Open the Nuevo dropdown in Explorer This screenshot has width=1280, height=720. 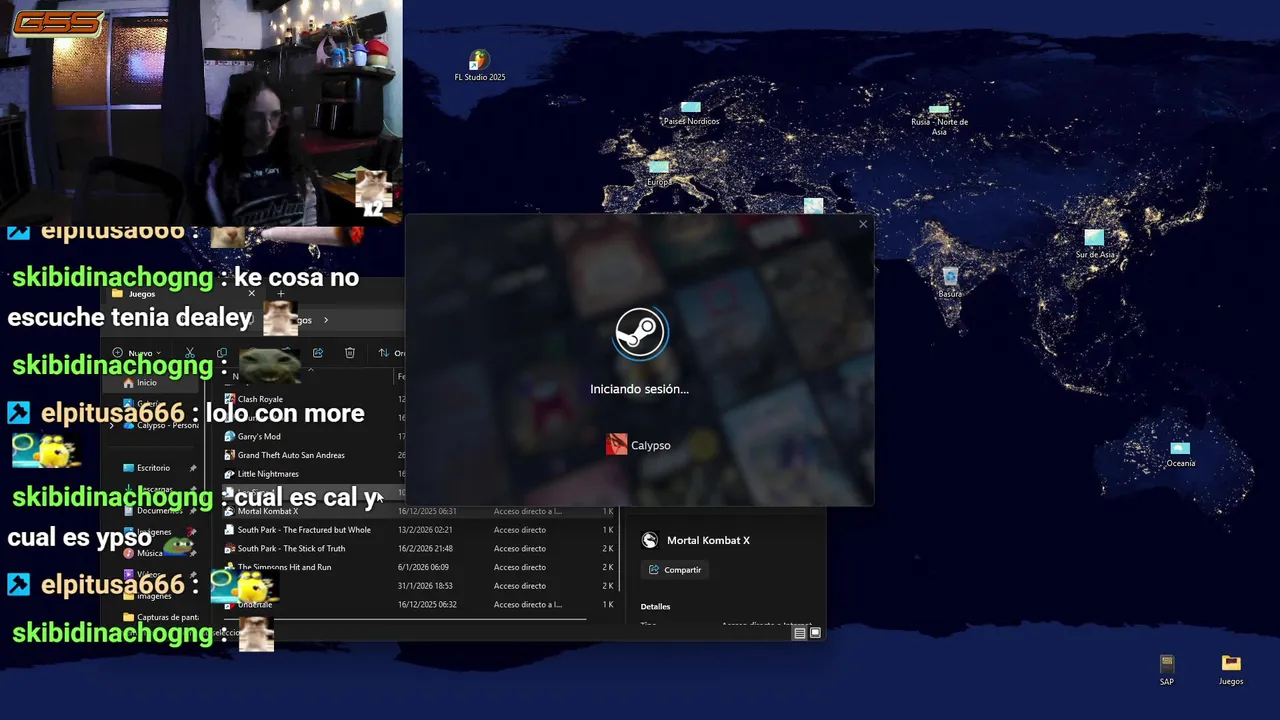click(137, 353)
